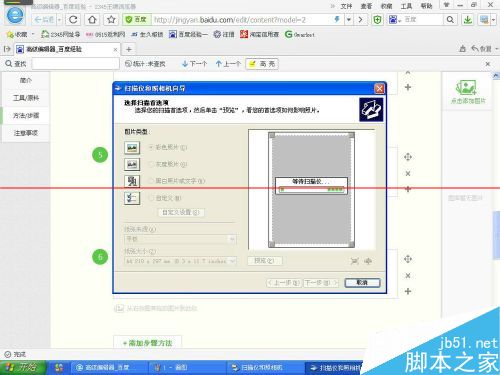500x375 pixels.
Task: Select the 黑白照片或文字 radio option
Action: click(x=151, y=181)
